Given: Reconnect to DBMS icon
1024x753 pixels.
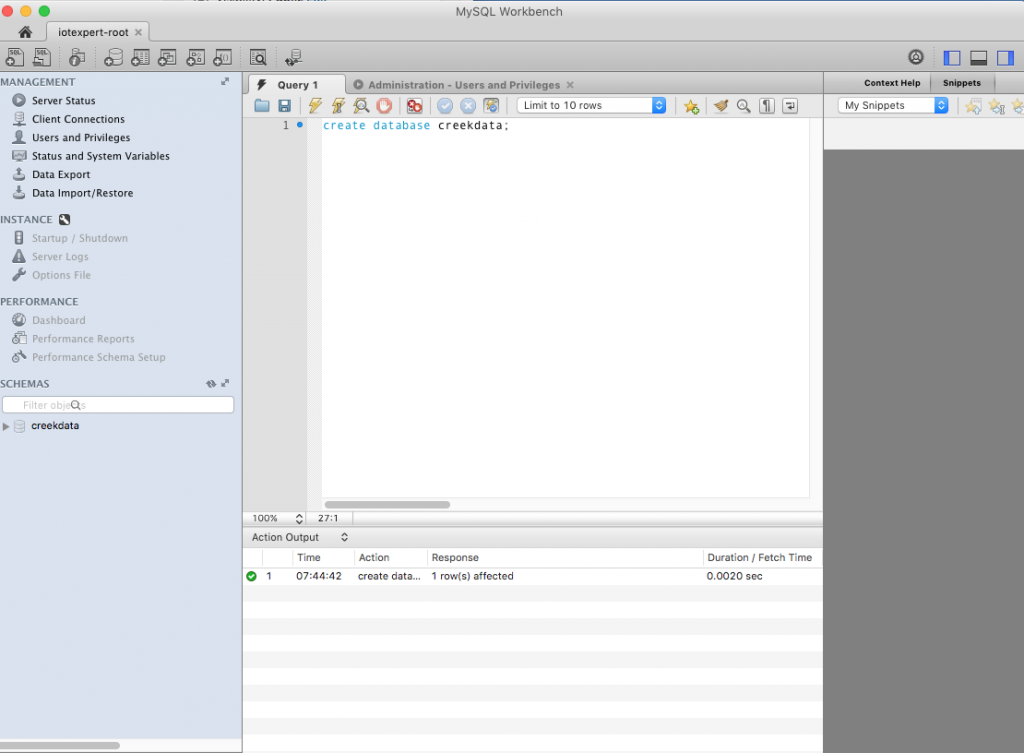Looking at the screenshot, I should [293, 57].
